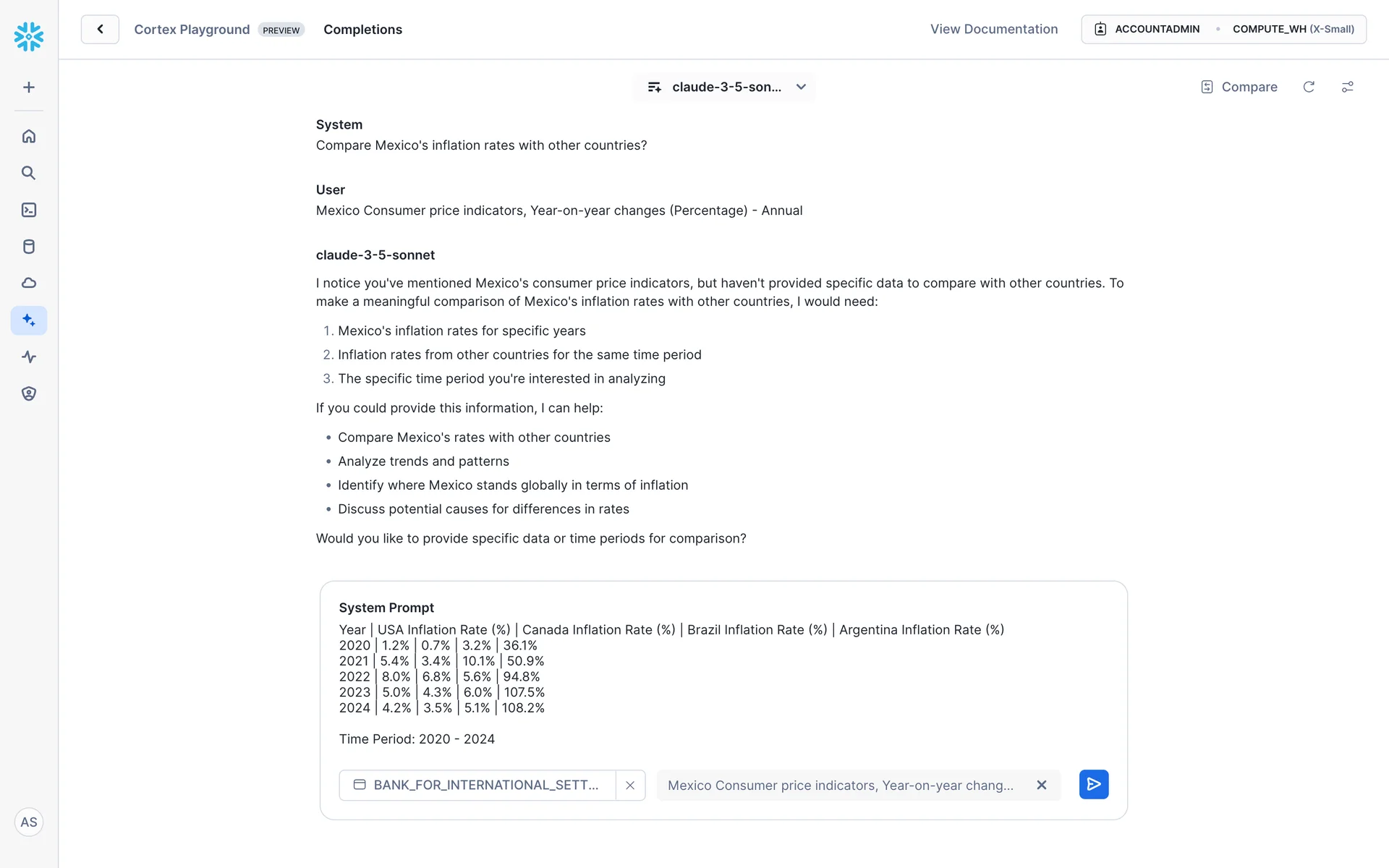Open the BANK_FOR_INTERNATIONAL_SETT... data source selector
This screenshot has height=868, width=1389.
478,785
